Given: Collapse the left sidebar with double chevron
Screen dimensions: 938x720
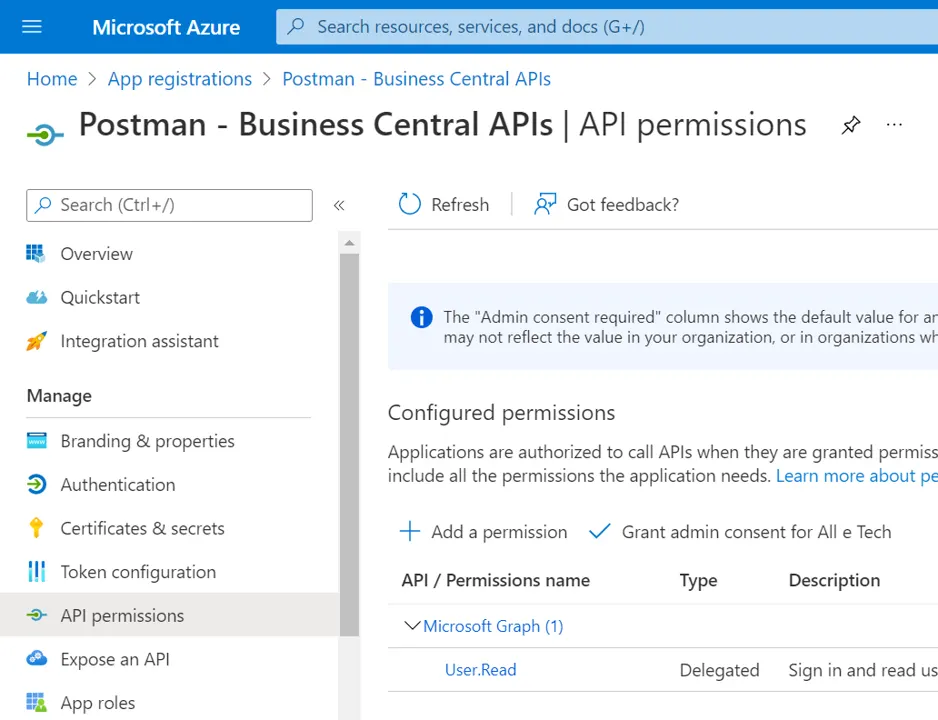Looking at the screenshot, I should pos(339,205).
